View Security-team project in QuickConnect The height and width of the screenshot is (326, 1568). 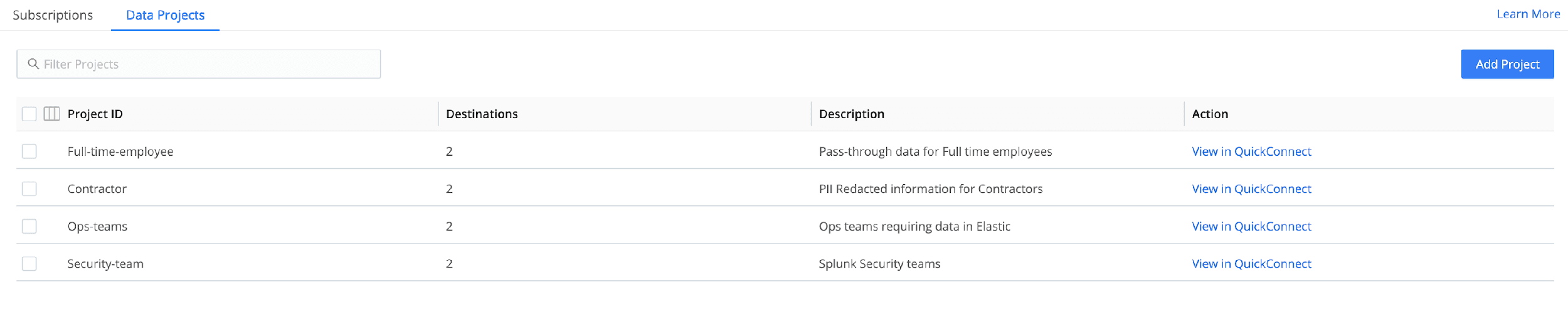[x=1251, y=264]
